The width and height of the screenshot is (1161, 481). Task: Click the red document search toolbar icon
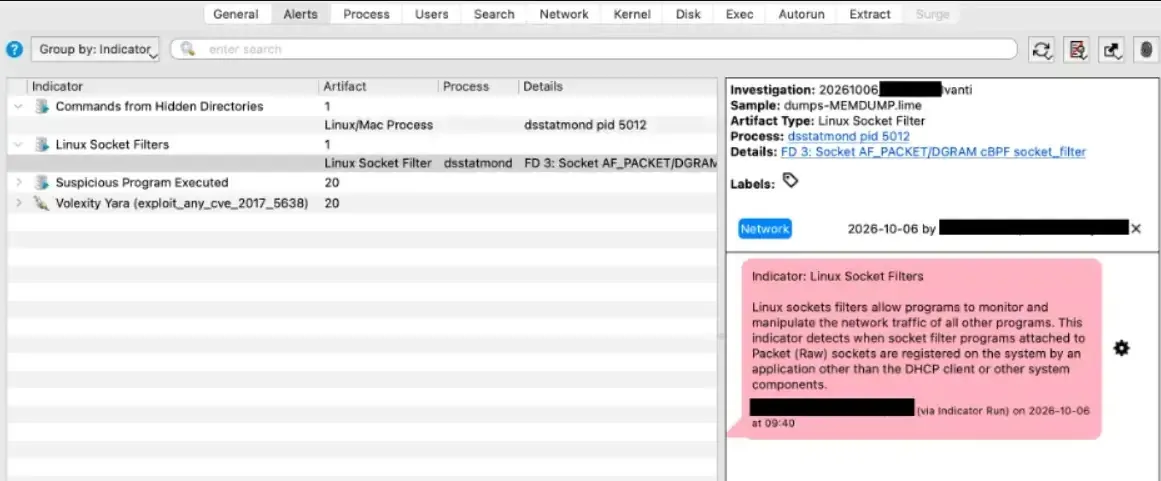(1077, 50)
